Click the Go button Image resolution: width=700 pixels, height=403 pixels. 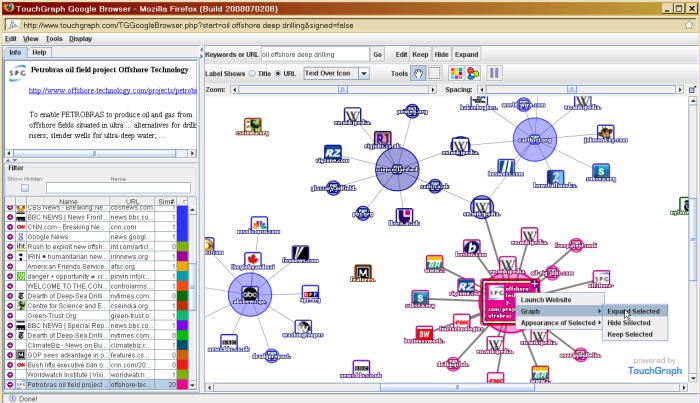[378, 54]
